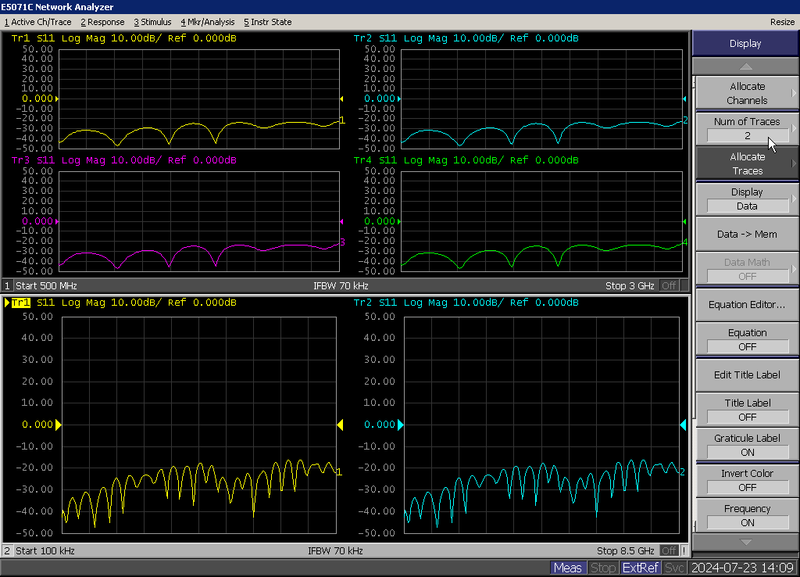Open the Response menu
Image resolution: width=800 pixels, height=577 pixels.
[x=104, y=21]
